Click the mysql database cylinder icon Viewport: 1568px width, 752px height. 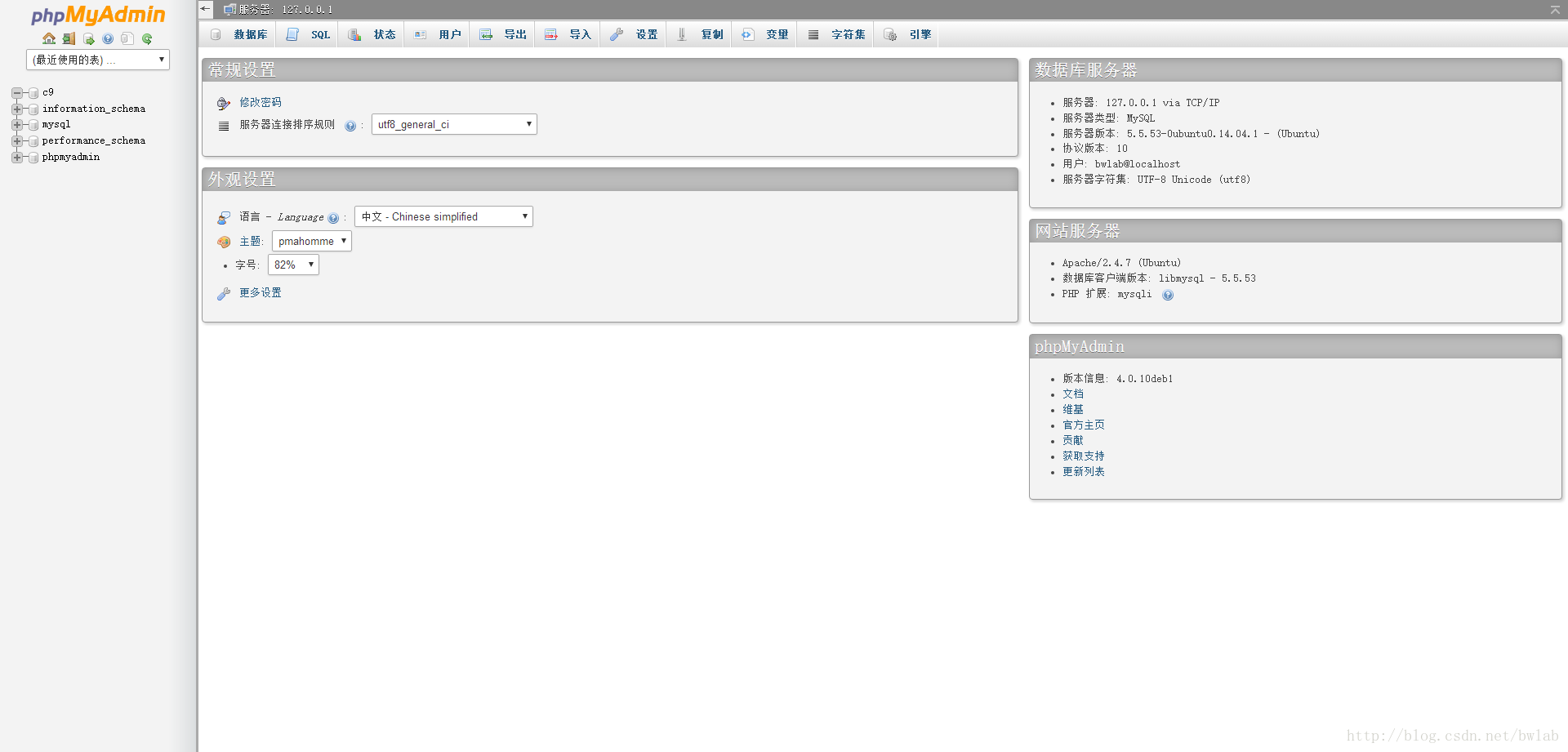point(33,125)
